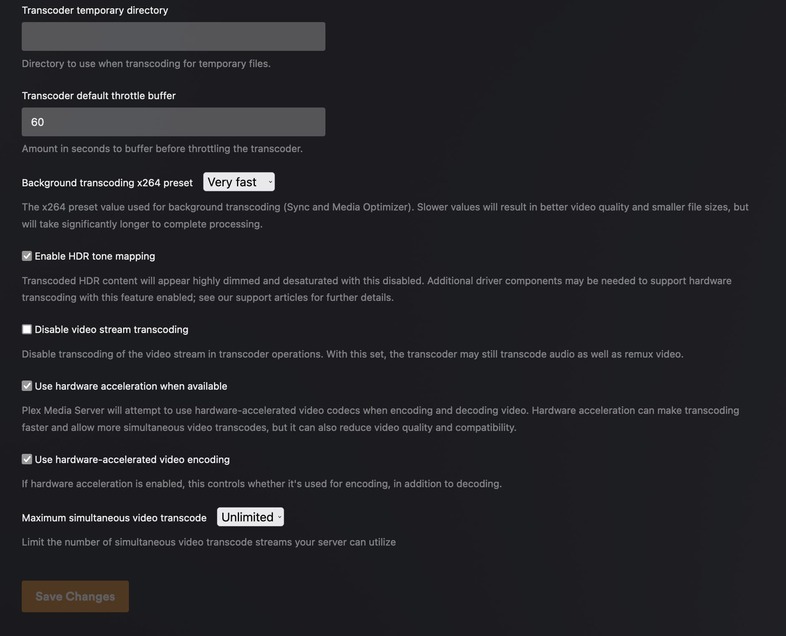The image size is (786, 636).
Task: Uncheck the Enable HDR tone mapping checkbox
Action: tap(27, 256)
